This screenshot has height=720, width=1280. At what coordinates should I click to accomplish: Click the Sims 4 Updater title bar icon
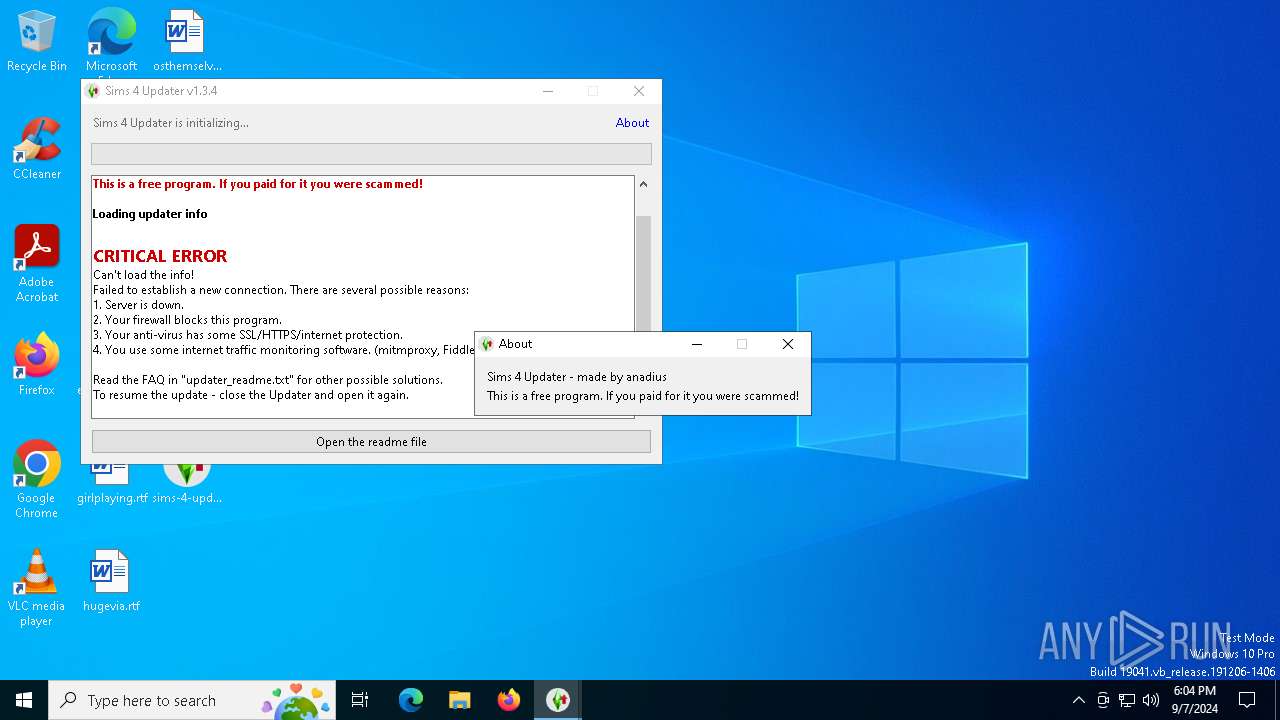[94, 91]
